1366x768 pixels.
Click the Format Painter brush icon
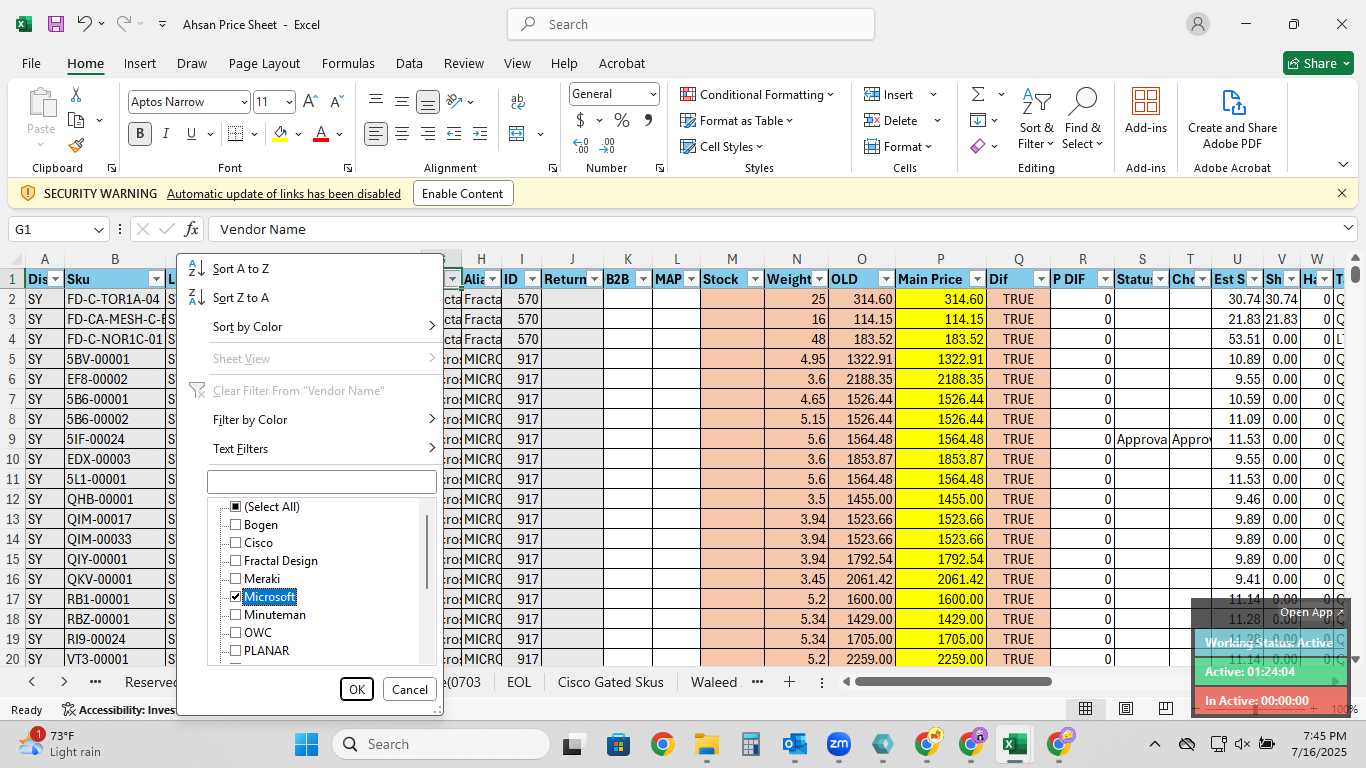pos(76,146)
